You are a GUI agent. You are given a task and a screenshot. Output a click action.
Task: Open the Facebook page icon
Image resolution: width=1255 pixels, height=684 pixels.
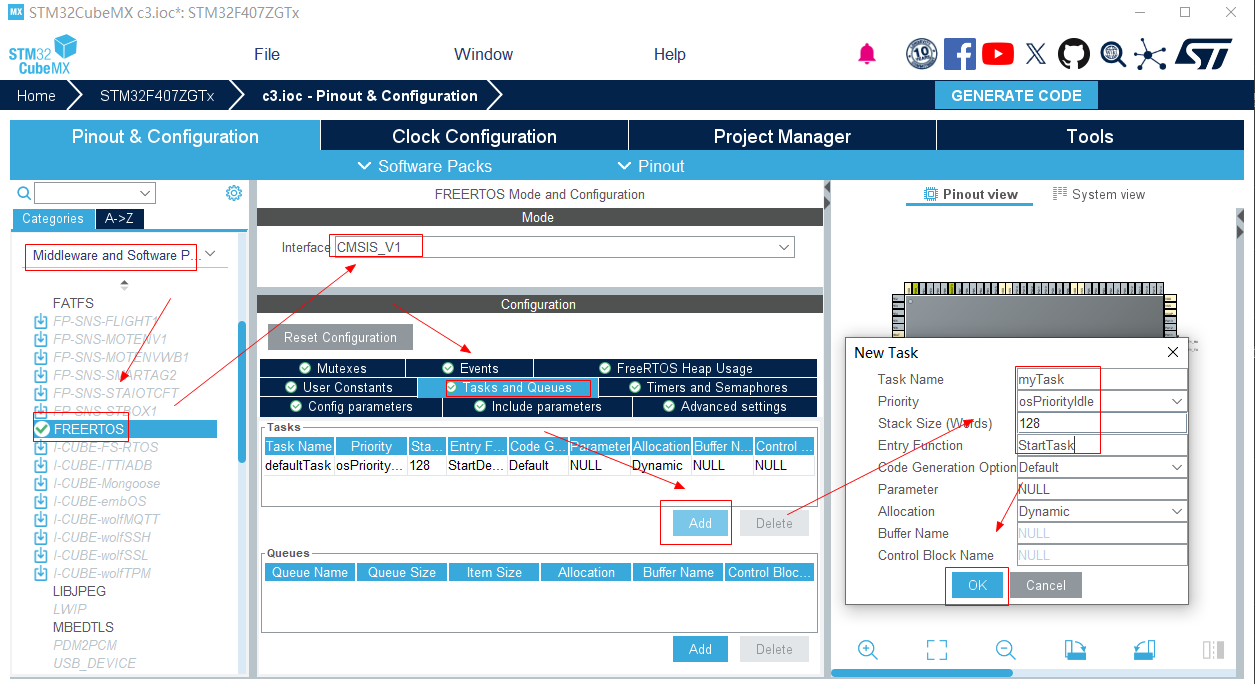(x=959, y=54)
